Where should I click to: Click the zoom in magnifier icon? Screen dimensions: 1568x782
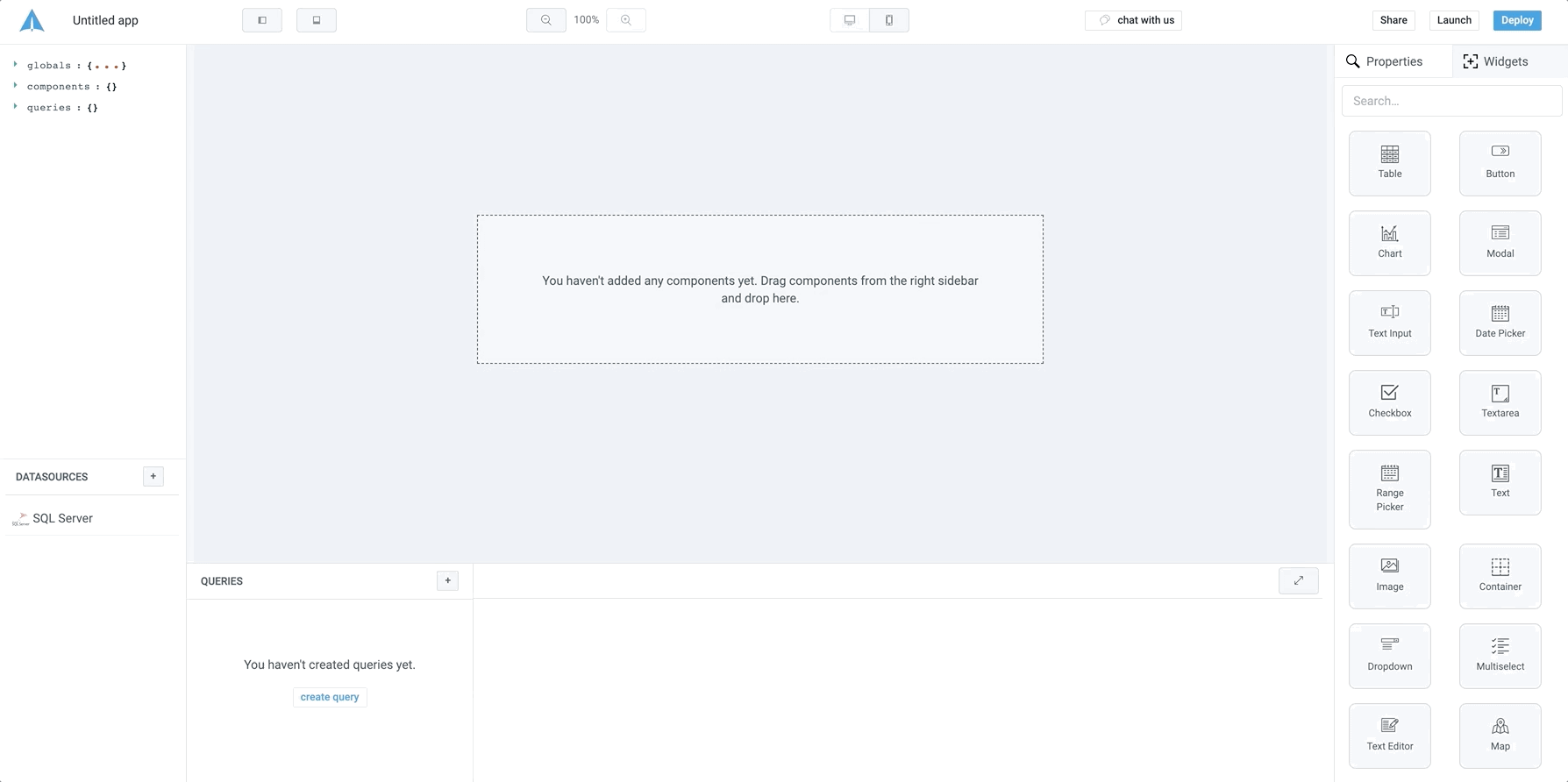(x=626, y=20)
